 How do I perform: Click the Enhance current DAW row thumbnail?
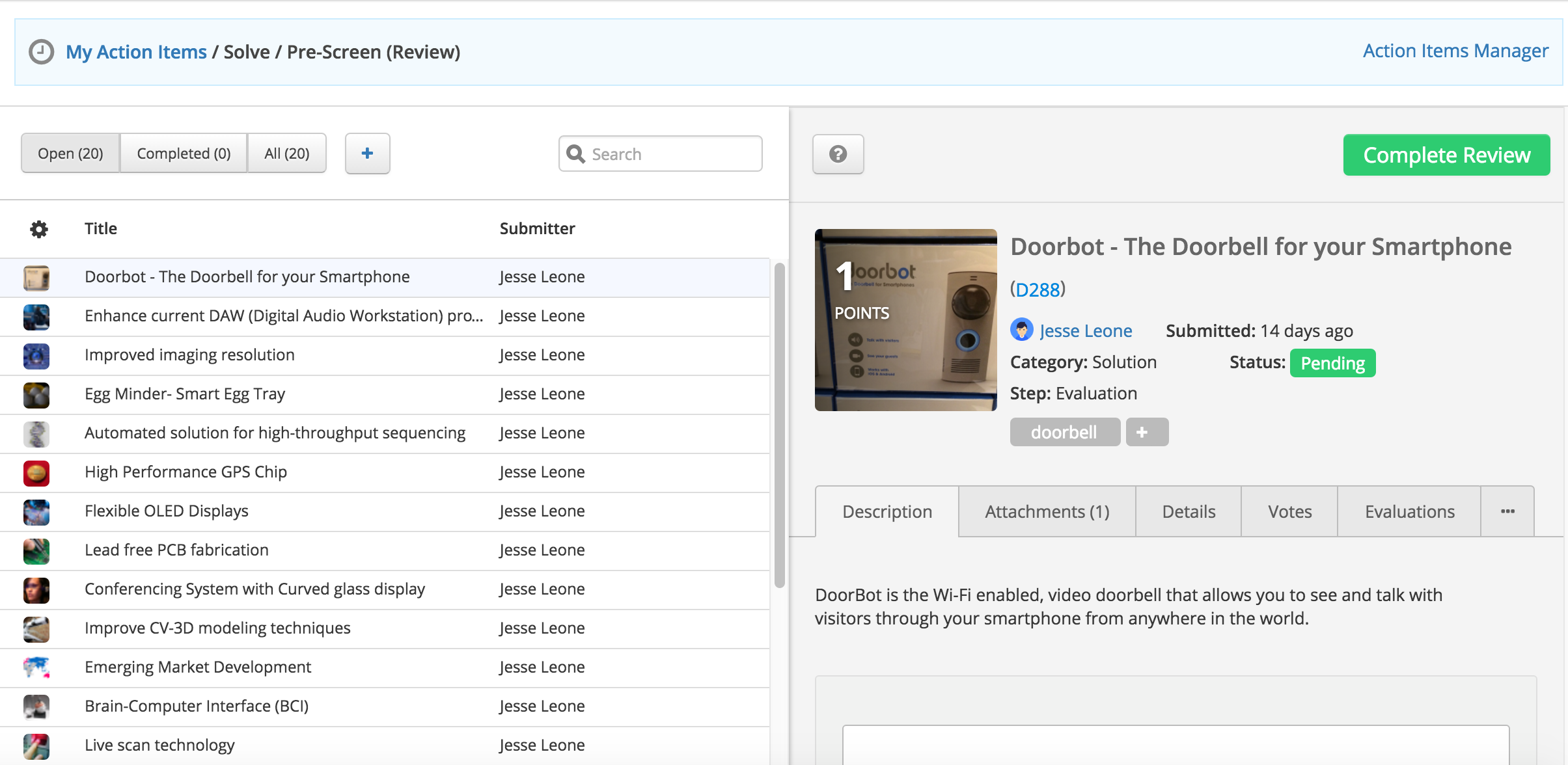coord(36,317)
